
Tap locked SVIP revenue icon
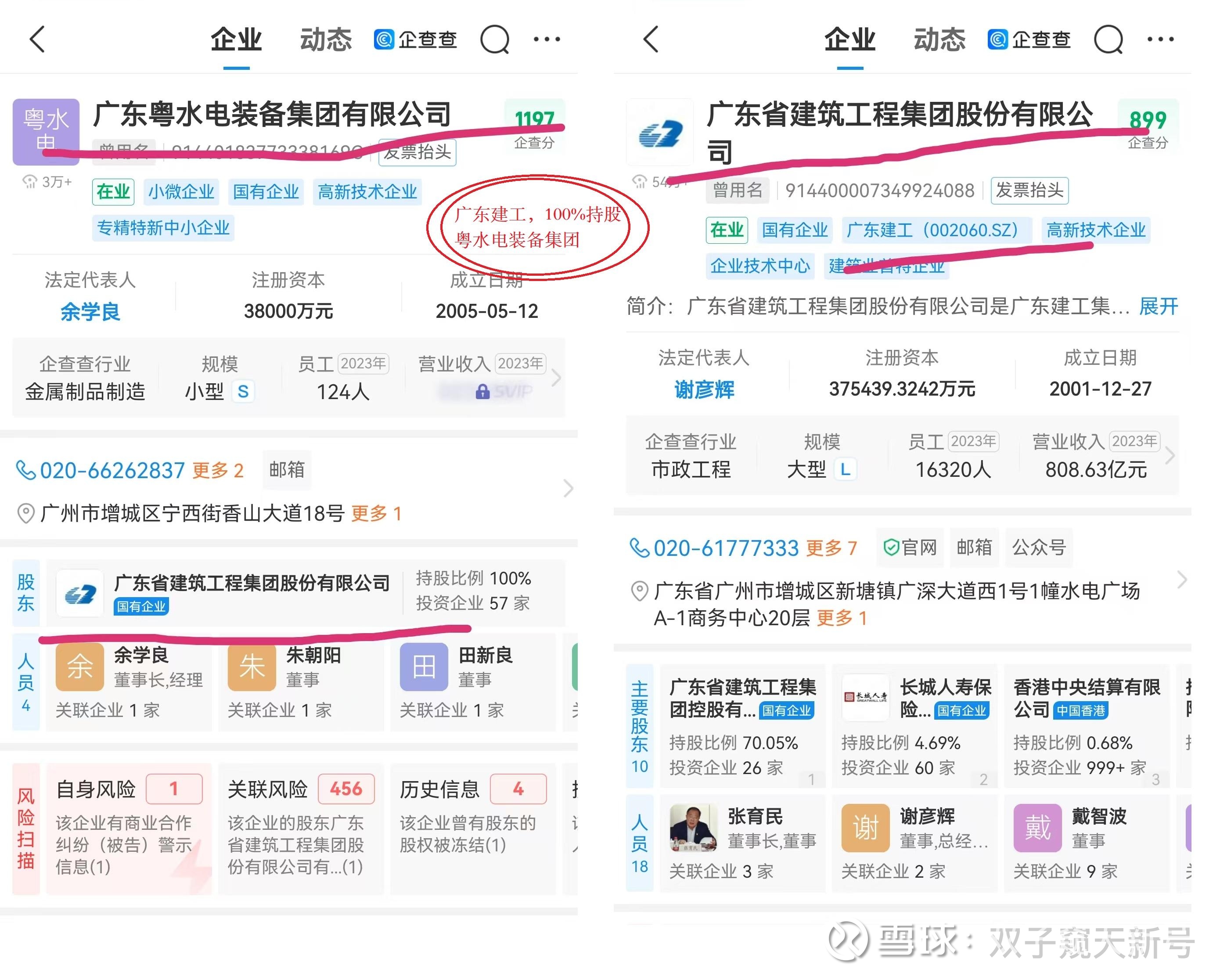click(484, 392)
